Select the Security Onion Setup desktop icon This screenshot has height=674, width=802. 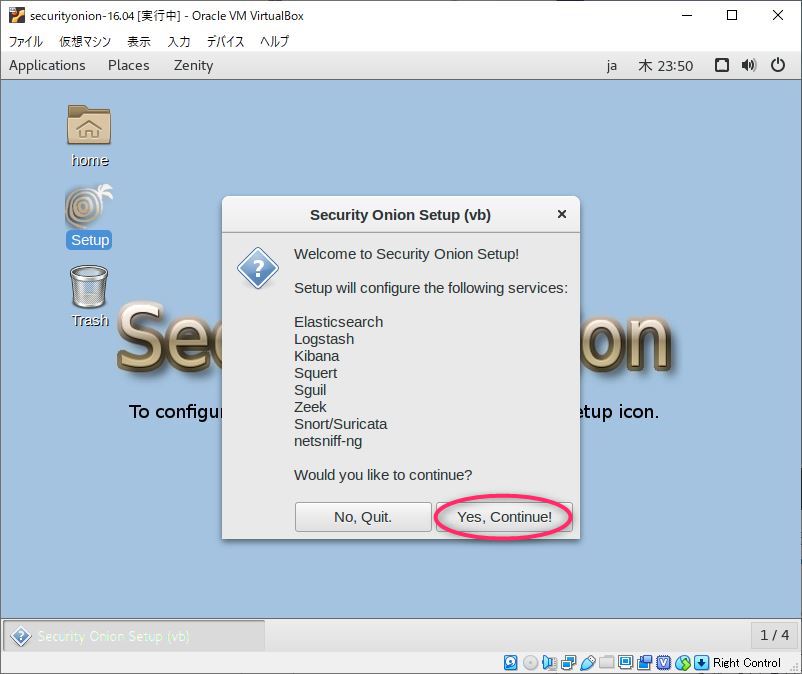(89, 217)
